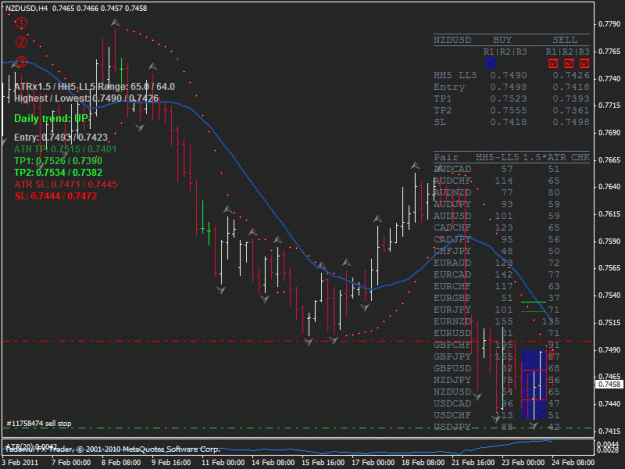Select the panel TP1 sell value 0.7393
The image size is (625, 469).
pyautogui.click(x=571, y=99)
